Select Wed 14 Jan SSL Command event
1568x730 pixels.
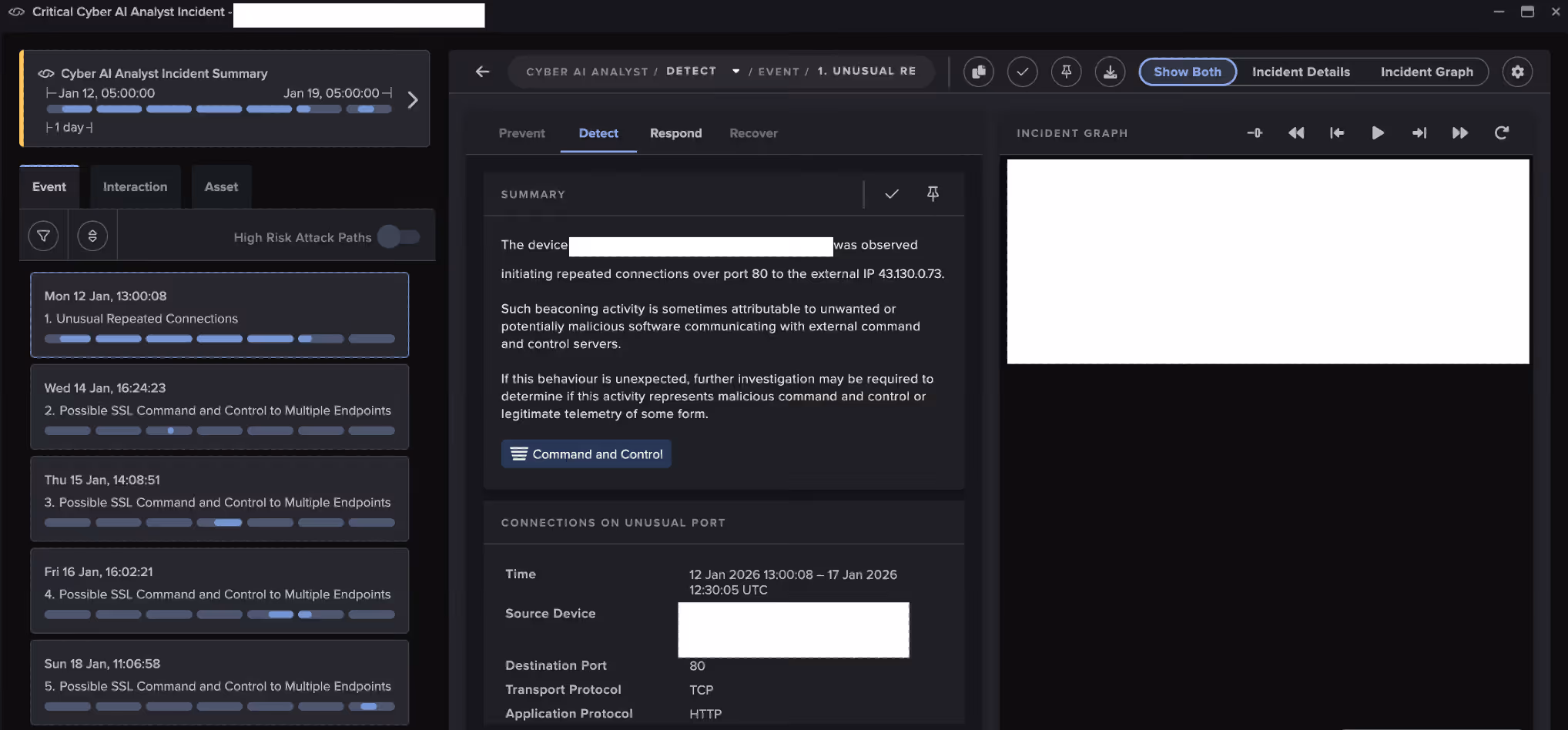click(x=219, y=407)
